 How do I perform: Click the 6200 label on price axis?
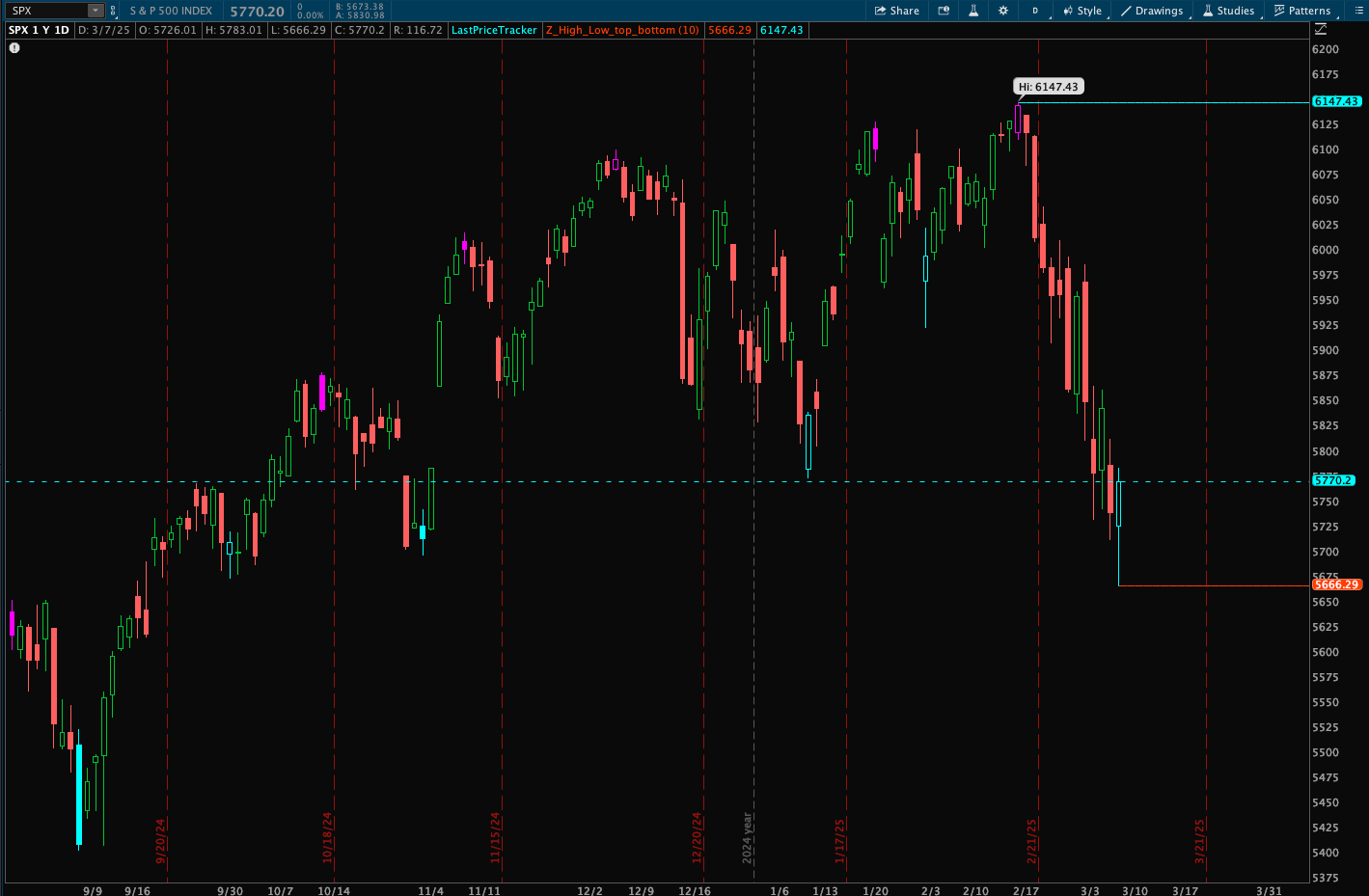pyautogui.click(x=1326, y=49)
